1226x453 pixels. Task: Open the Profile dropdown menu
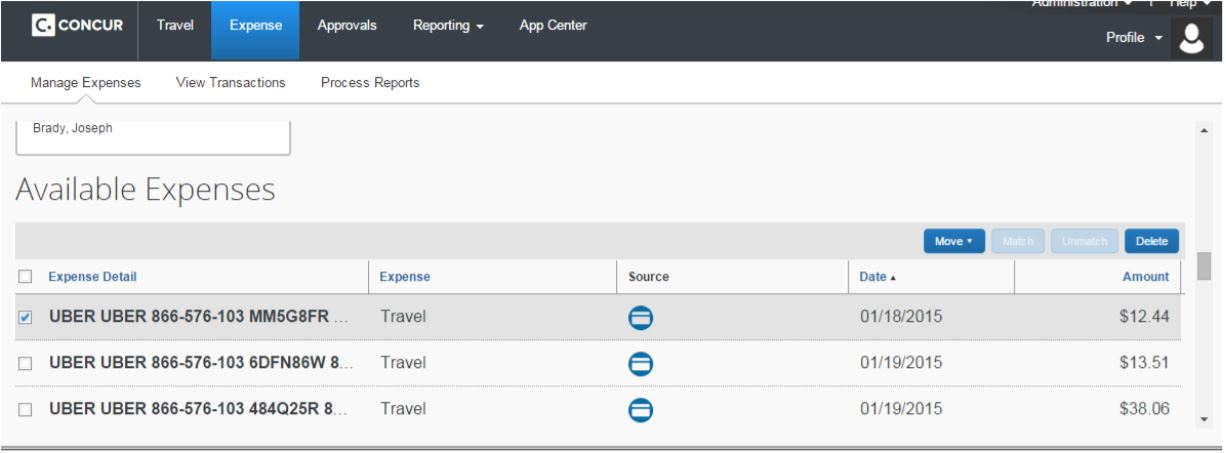click(1132, 36)
